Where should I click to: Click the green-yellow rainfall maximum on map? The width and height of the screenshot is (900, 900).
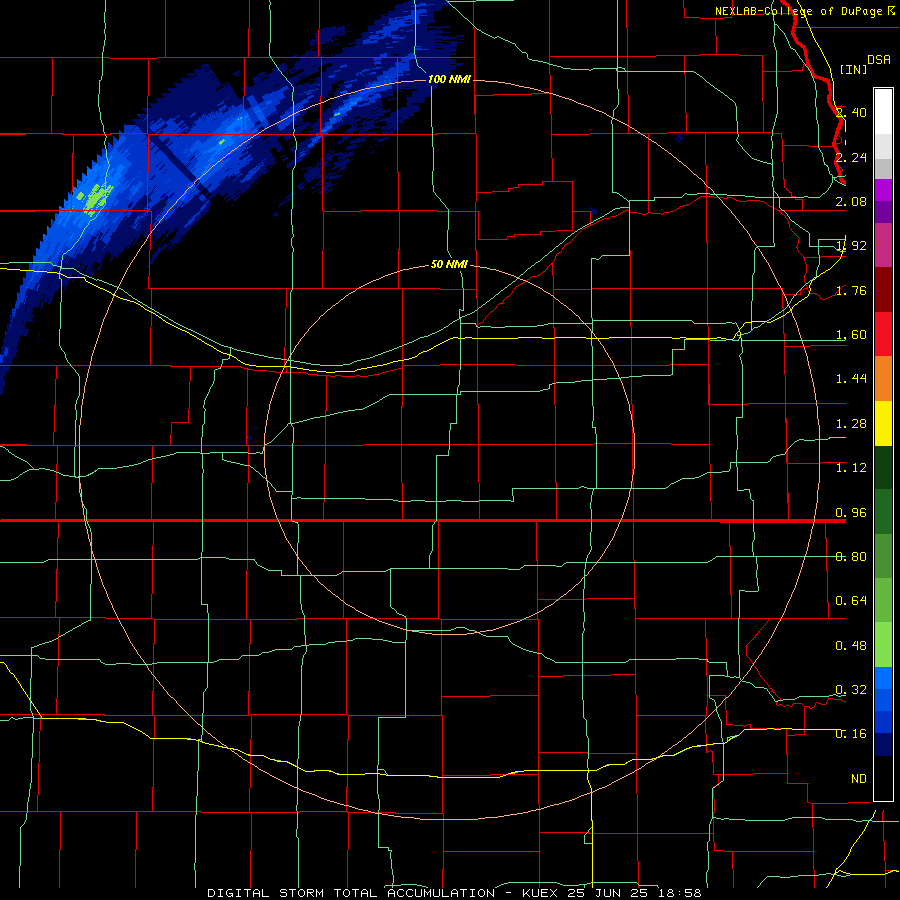coord(98,197)
